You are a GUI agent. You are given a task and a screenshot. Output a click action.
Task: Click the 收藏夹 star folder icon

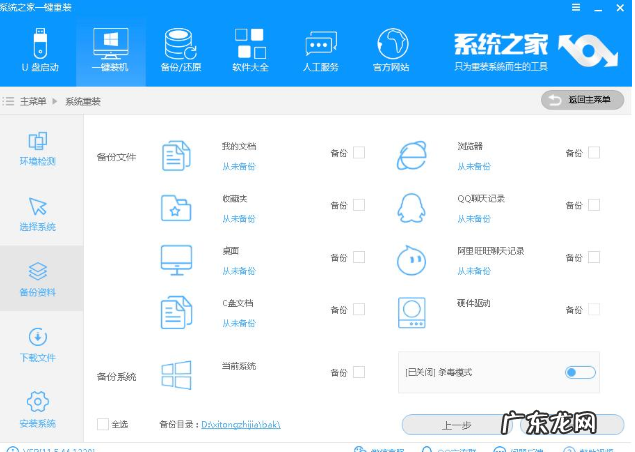tap(176, 208)
